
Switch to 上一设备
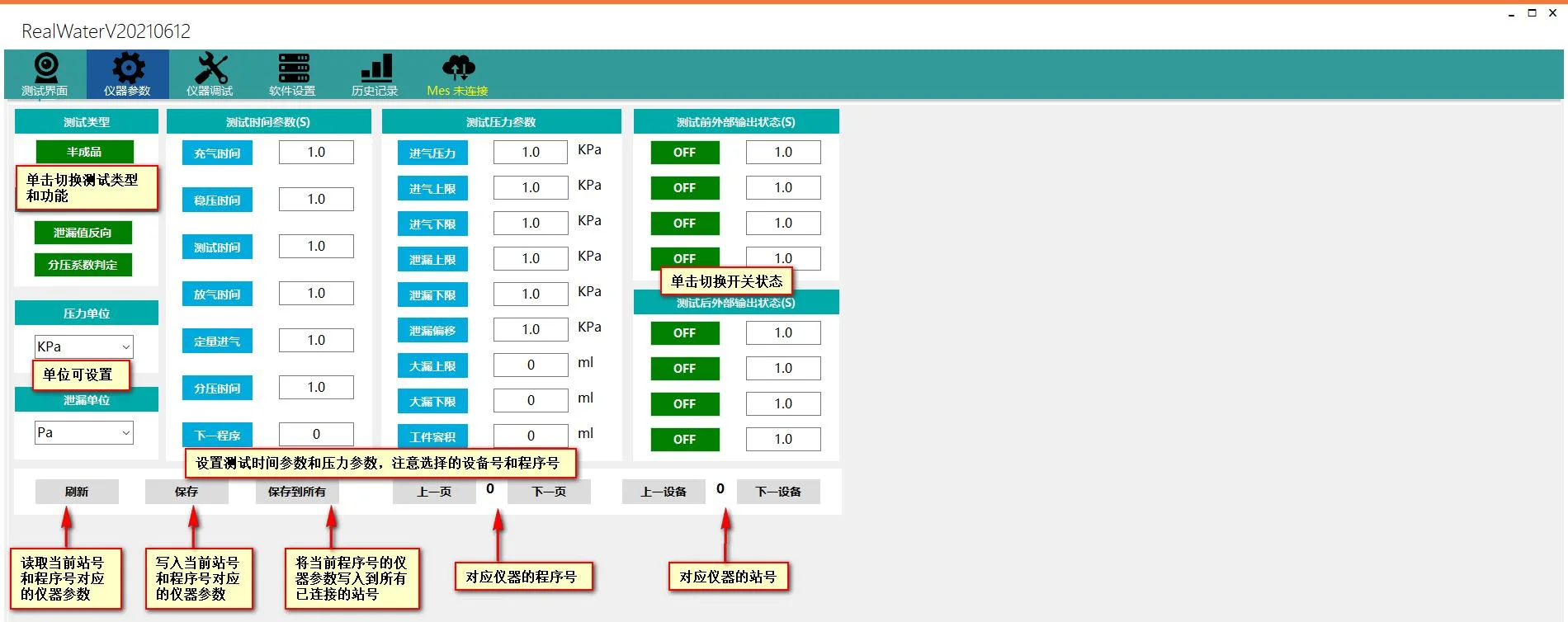click(x=664, y=492)
